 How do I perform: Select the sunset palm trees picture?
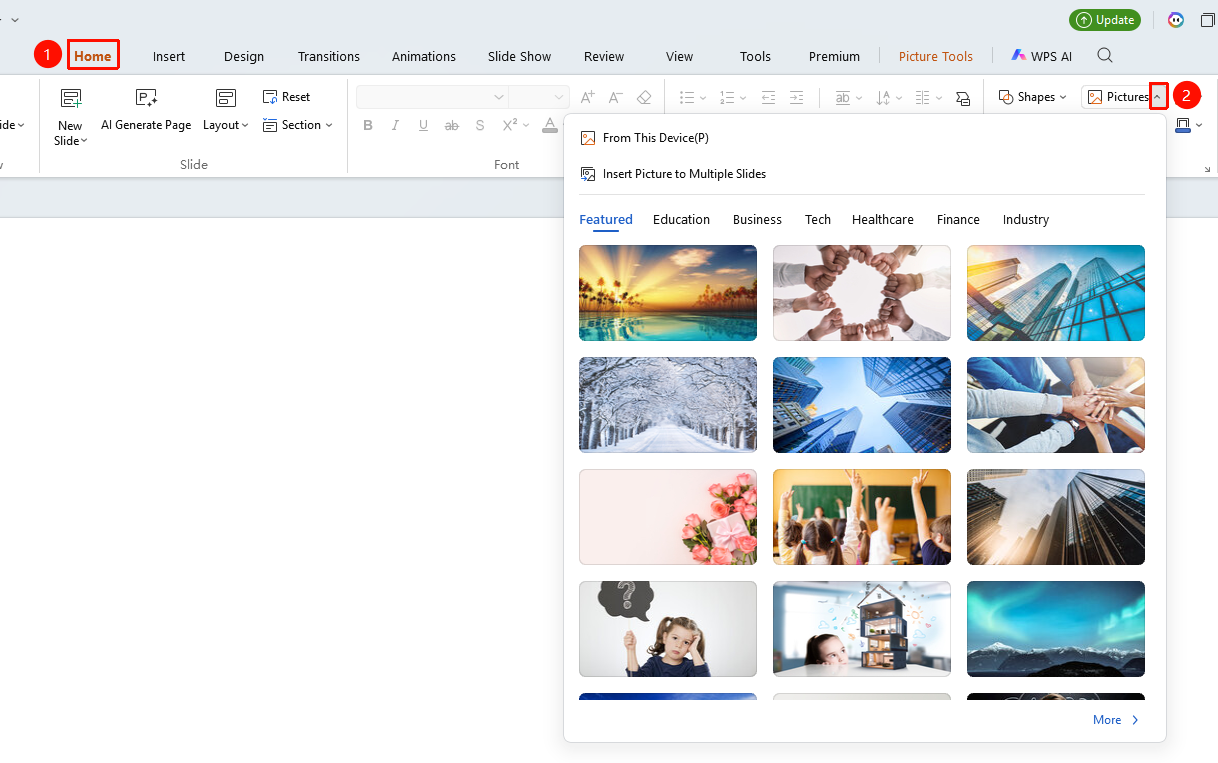668,293
